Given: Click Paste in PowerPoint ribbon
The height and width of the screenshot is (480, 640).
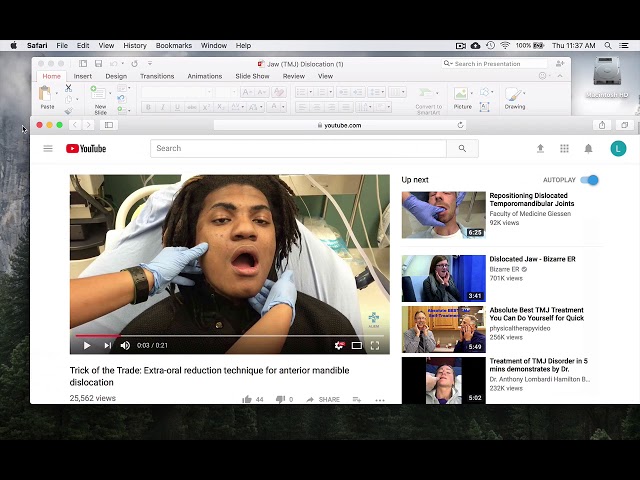Looking at the screenshot, I should [46, 97].
